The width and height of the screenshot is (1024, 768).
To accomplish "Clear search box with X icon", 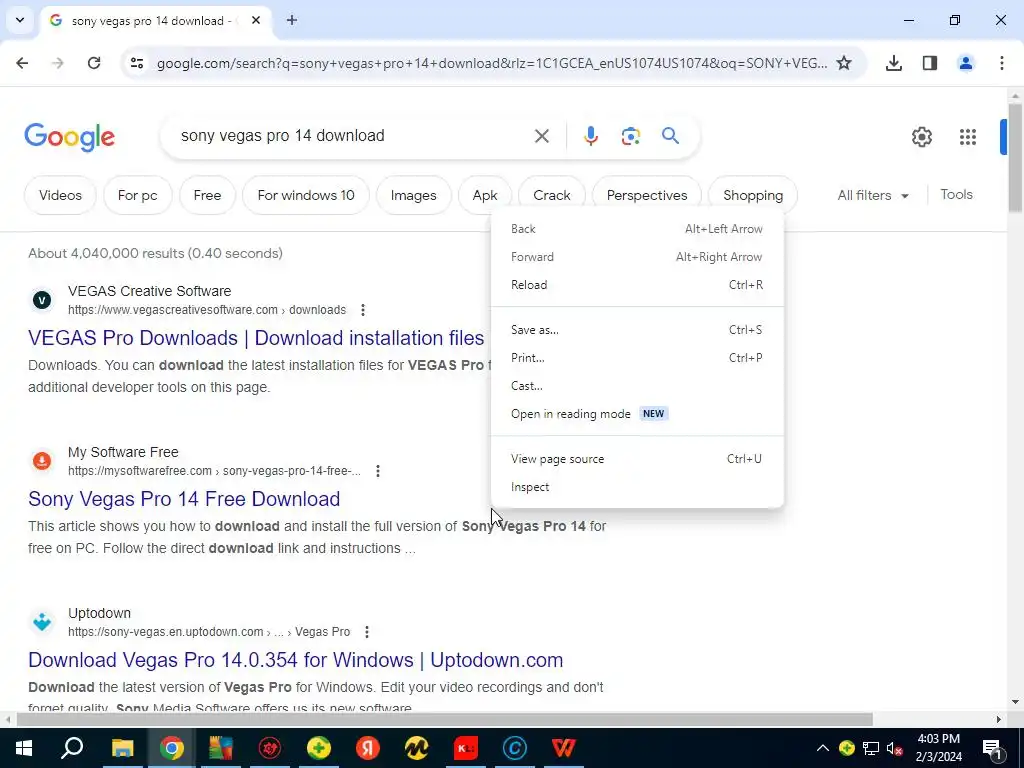I will coord(542,136).
